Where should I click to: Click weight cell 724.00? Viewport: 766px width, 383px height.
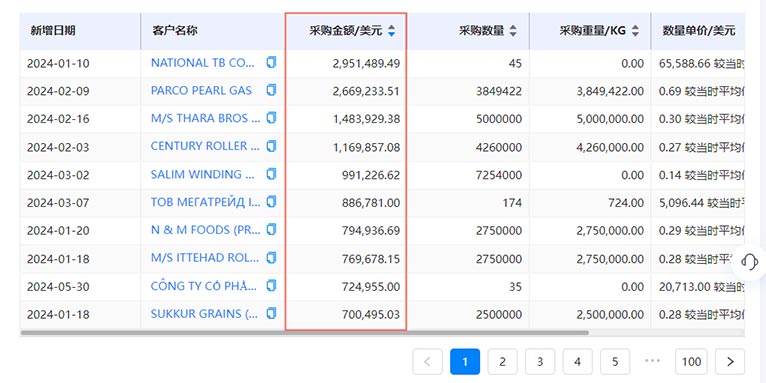click(626, 202)
